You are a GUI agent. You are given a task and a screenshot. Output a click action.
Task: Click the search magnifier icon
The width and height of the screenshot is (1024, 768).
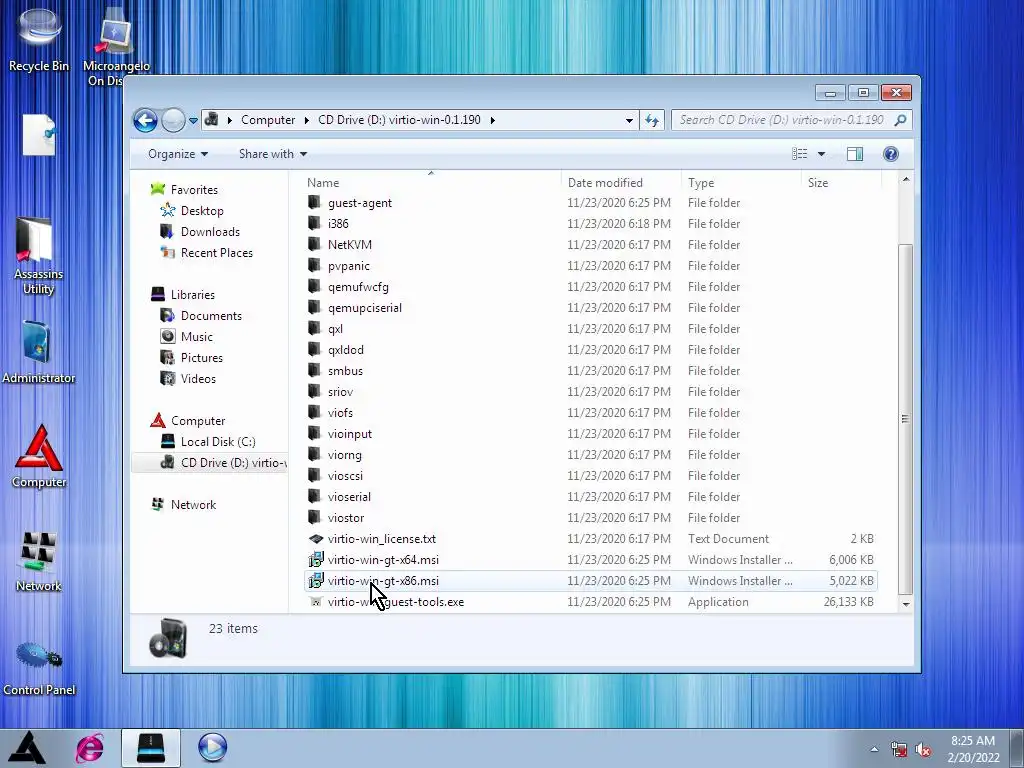pyautogui.click(x=901, y=120)
